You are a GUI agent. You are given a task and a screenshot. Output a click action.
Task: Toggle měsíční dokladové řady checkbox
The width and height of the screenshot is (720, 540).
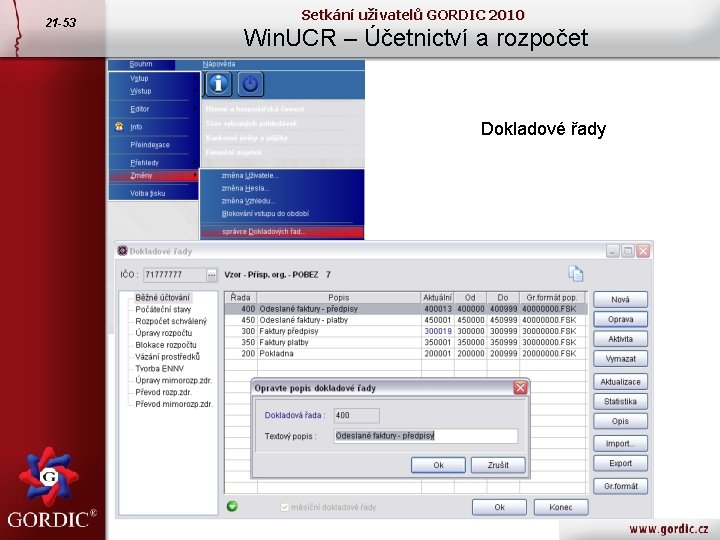pyautogui.click(x=284, y=507)
